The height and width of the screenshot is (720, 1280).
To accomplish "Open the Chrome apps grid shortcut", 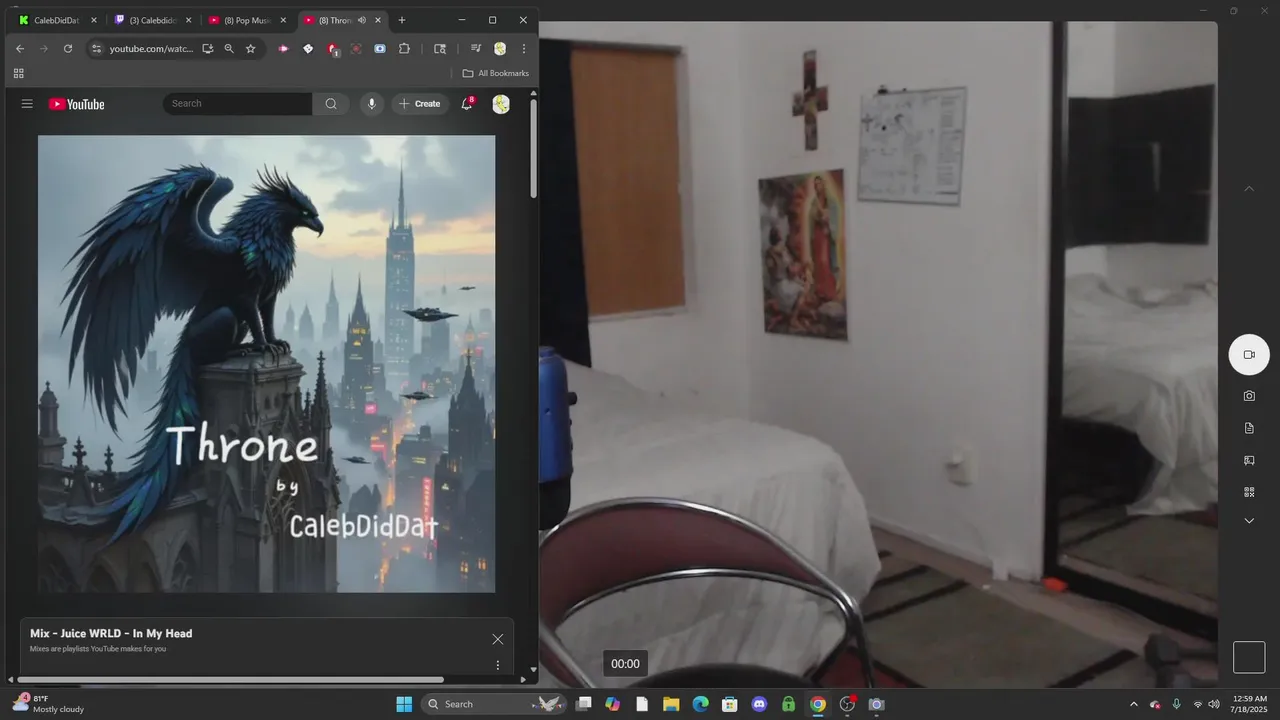I will coord(18,73).
